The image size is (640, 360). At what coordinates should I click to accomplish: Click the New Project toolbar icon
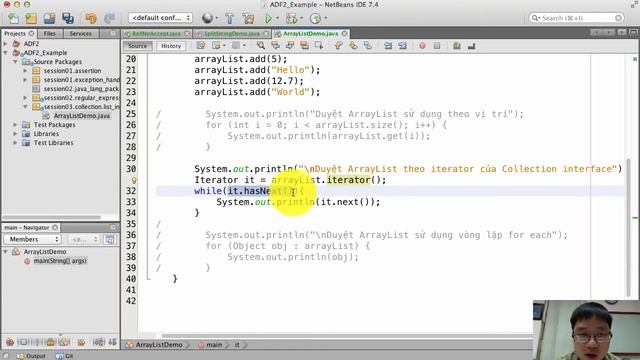click(31, 18)
